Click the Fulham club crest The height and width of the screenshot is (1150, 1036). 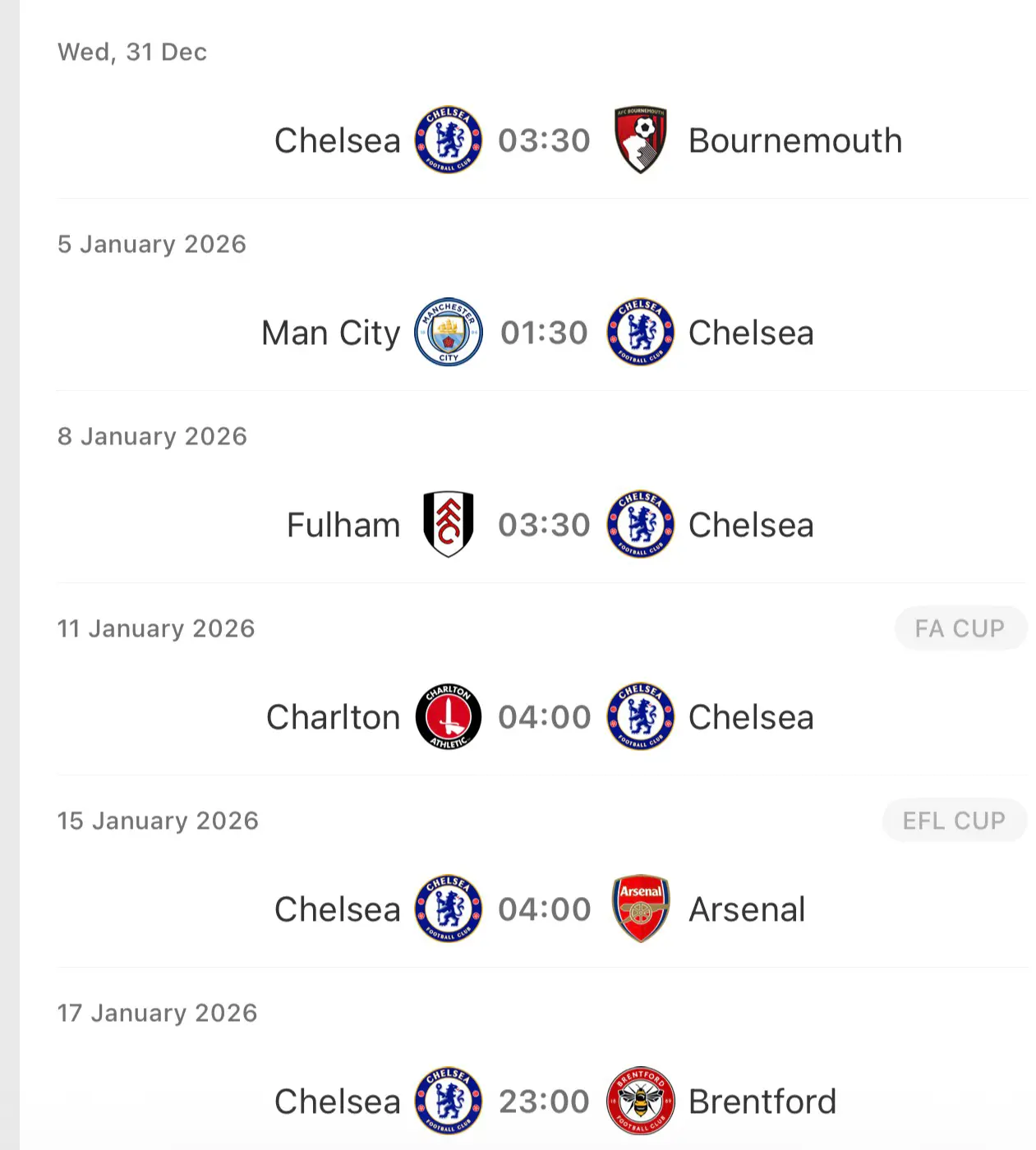pyautogui.click(x=449, y=524)
